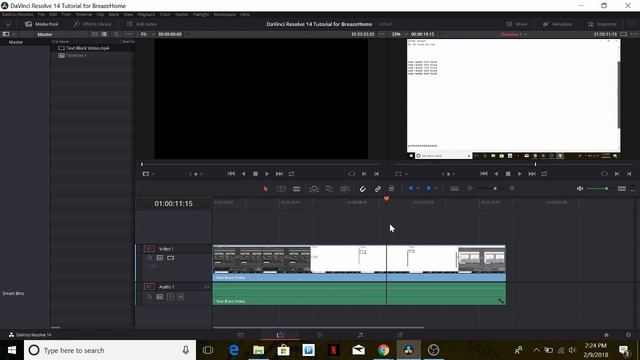Open the File menu

pyautogui.click(x=41, y=14)
